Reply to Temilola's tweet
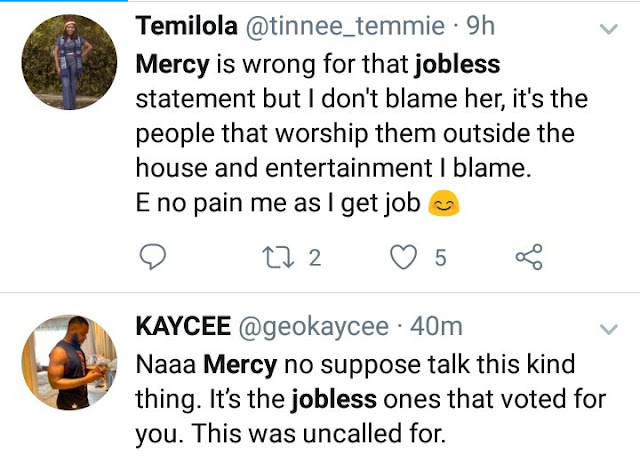 tap(151, 257)
